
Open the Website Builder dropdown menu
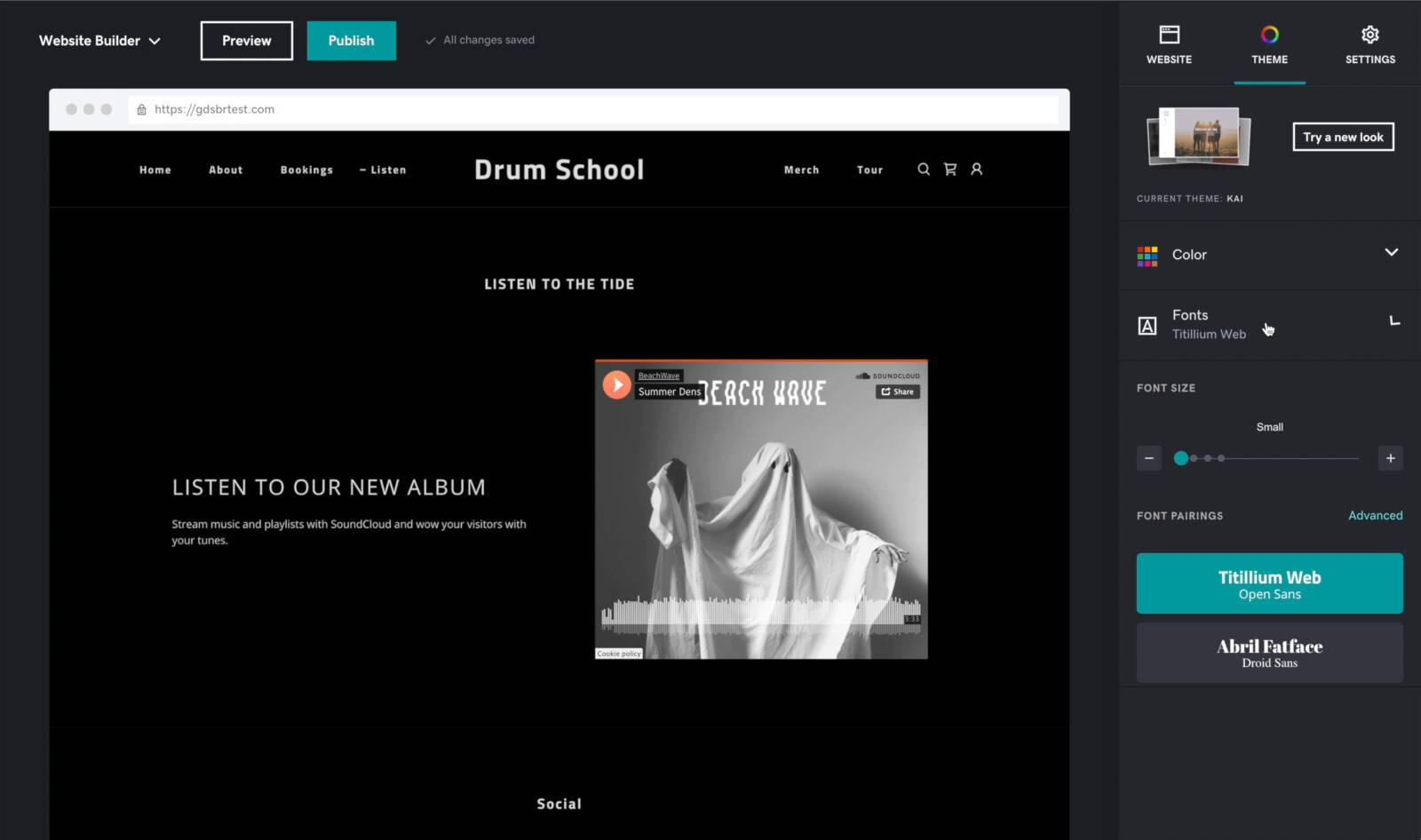pyautogui.click(x=99, y=41)
